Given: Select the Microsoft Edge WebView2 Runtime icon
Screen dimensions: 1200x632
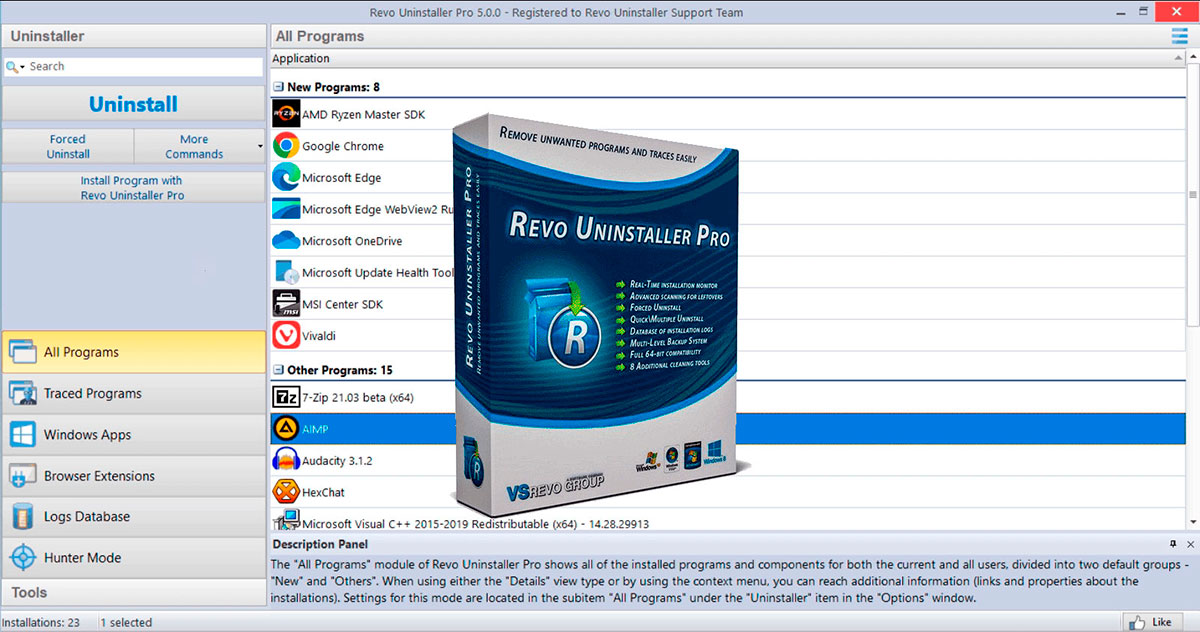Looking at the screenshot, I should pyautogui.click(x=286, y=209).
